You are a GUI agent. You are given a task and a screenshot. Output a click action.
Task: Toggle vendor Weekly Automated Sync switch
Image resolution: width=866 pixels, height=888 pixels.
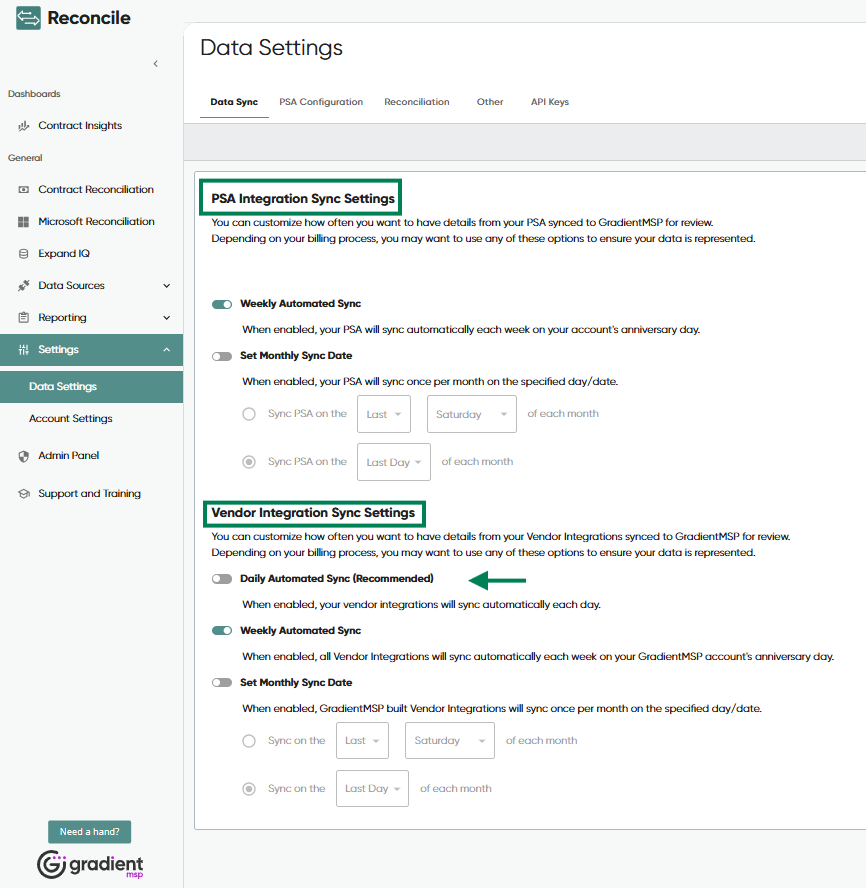pyautogui.click(x=222, y=631)
